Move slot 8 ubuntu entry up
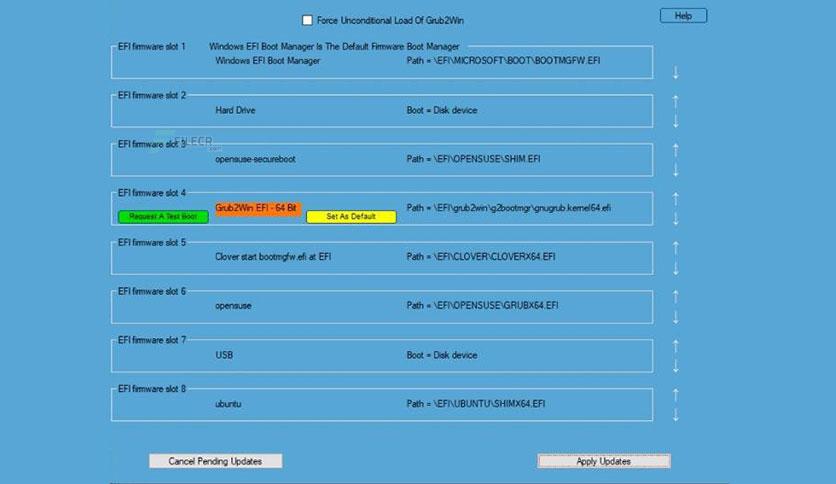Image resolution: width=836 pixels, height=484 pixels. pyautogui.click(x=676, y=395)
